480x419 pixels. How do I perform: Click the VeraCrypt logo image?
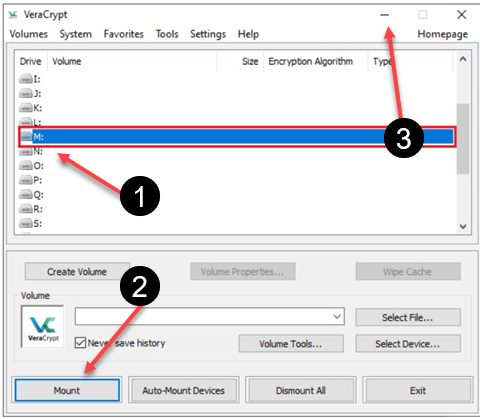tap(43, 327)
